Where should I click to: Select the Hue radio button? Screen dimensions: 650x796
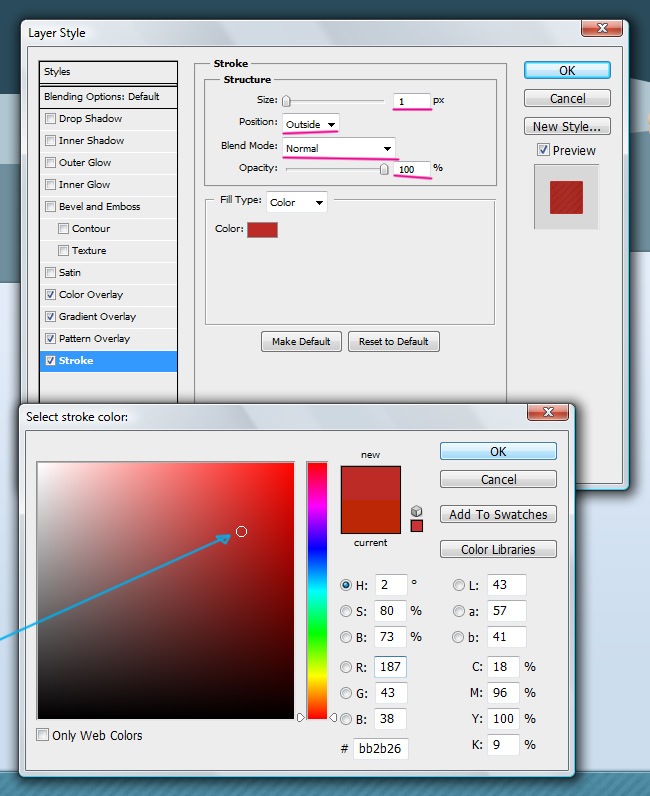click(346, 585)
